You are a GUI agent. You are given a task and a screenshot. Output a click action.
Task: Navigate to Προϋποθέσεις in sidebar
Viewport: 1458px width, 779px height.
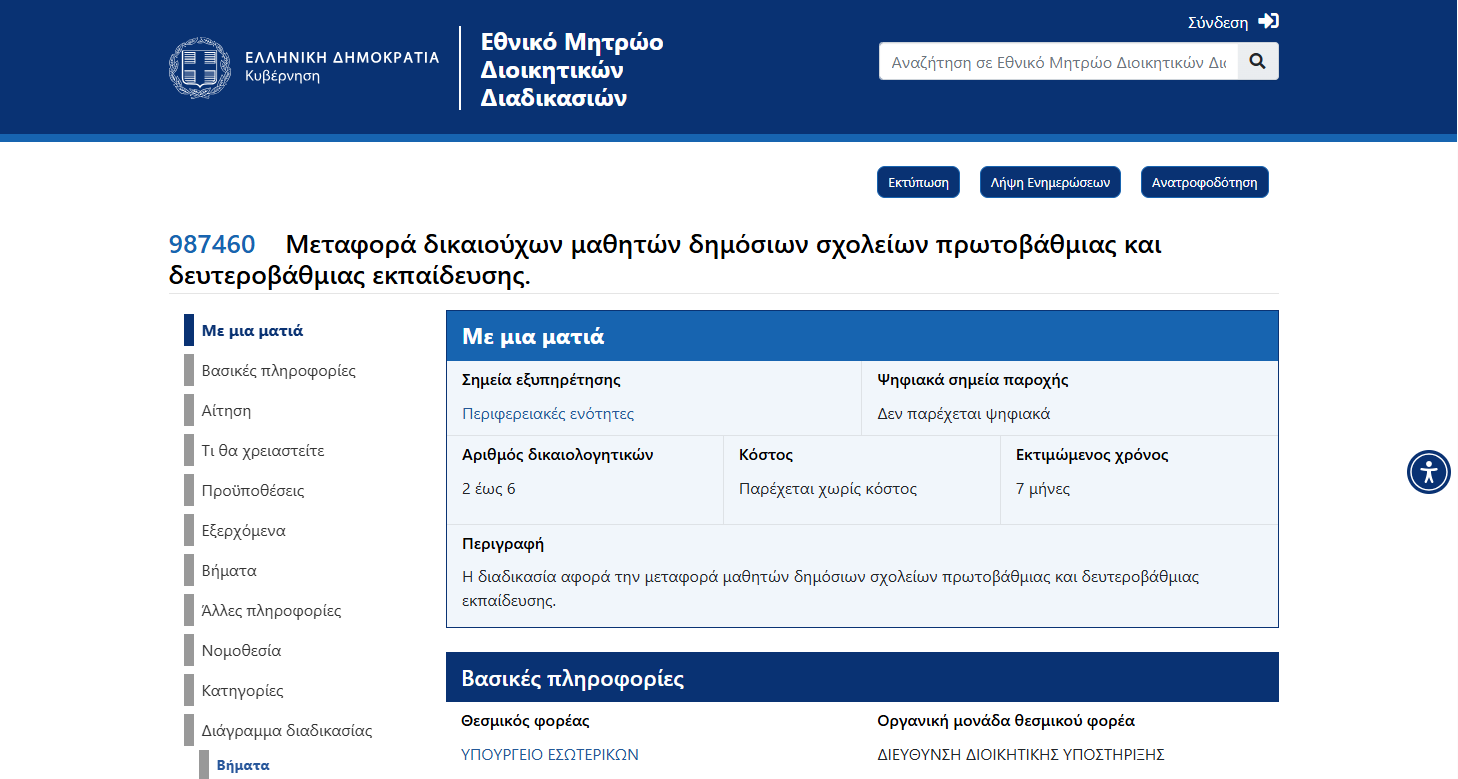coord(252,491)
